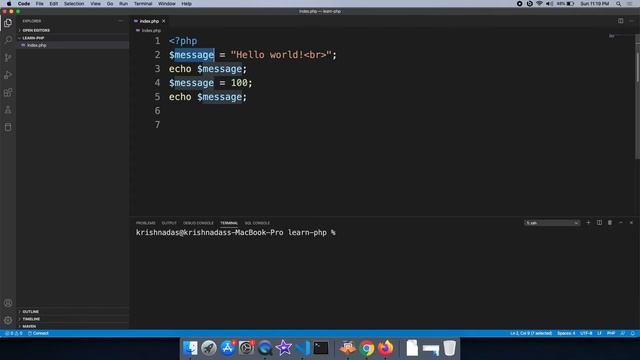
Task: Open the Help menu
Action: 187,4
